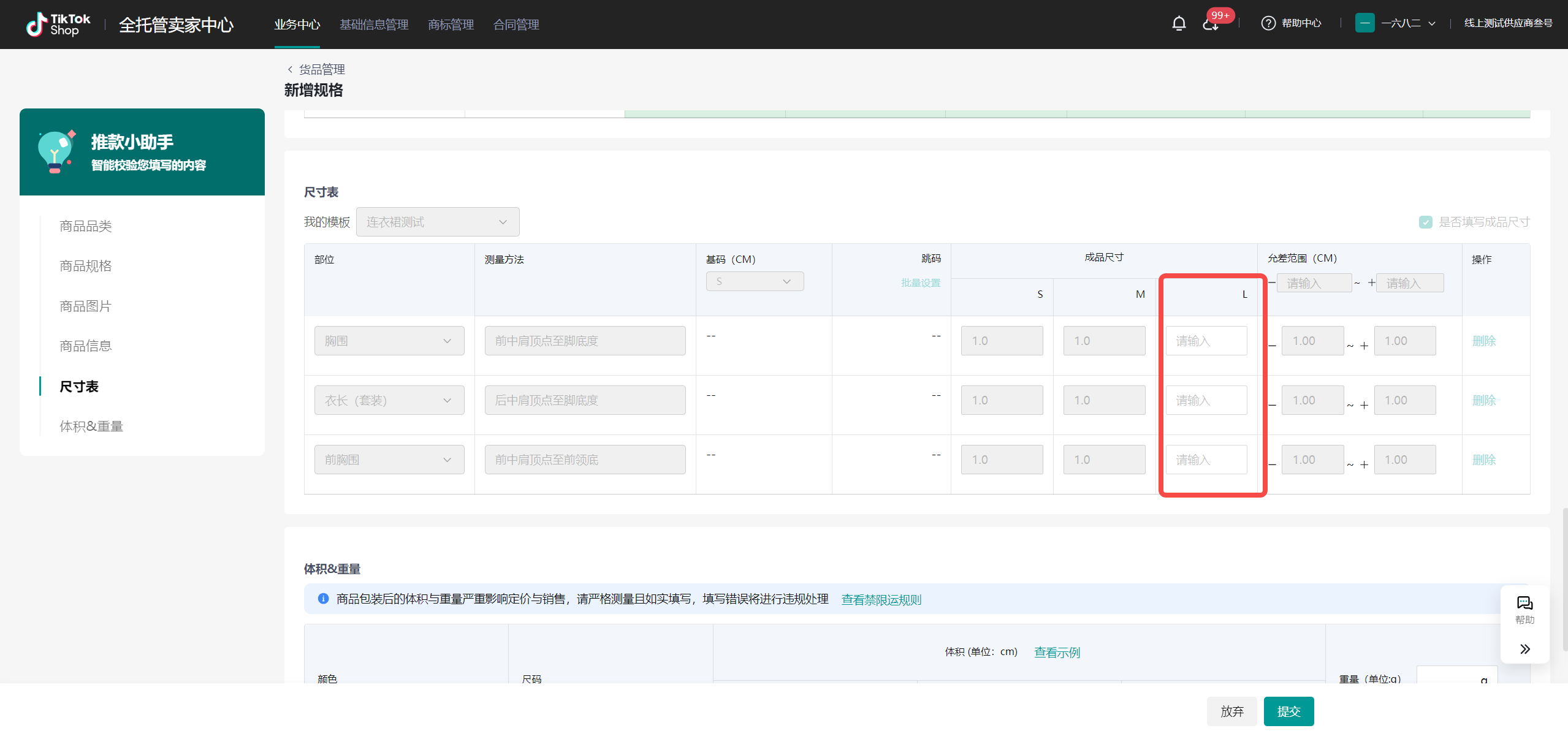The width and height of the screenshot is (1568, 739).
Task: Click the 胸围 measurement method field
Action: 585,341
